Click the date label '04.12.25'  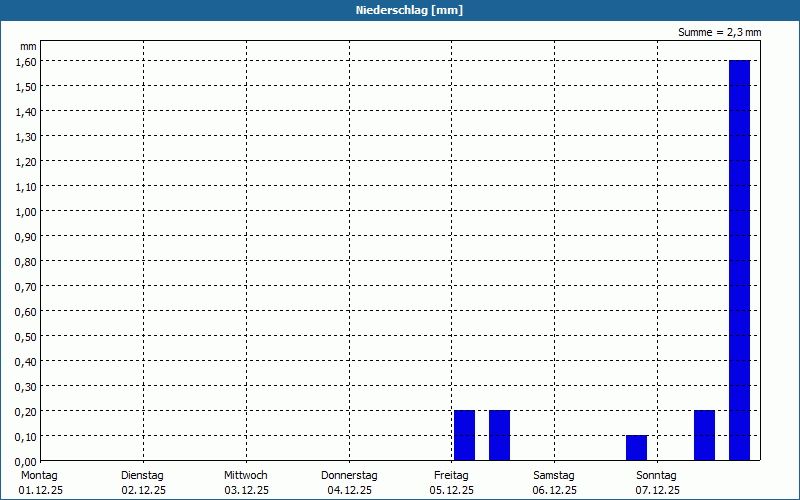coord(349,490)
